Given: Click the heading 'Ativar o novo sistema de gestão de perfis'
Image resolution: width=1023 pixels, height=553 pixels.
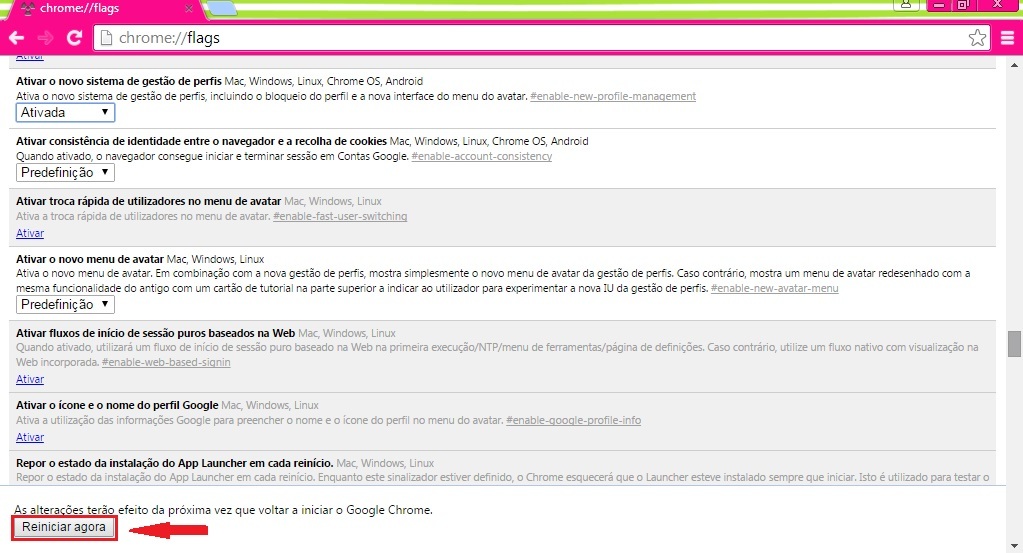Looking at the screenshot, I should tap(119, 81).
